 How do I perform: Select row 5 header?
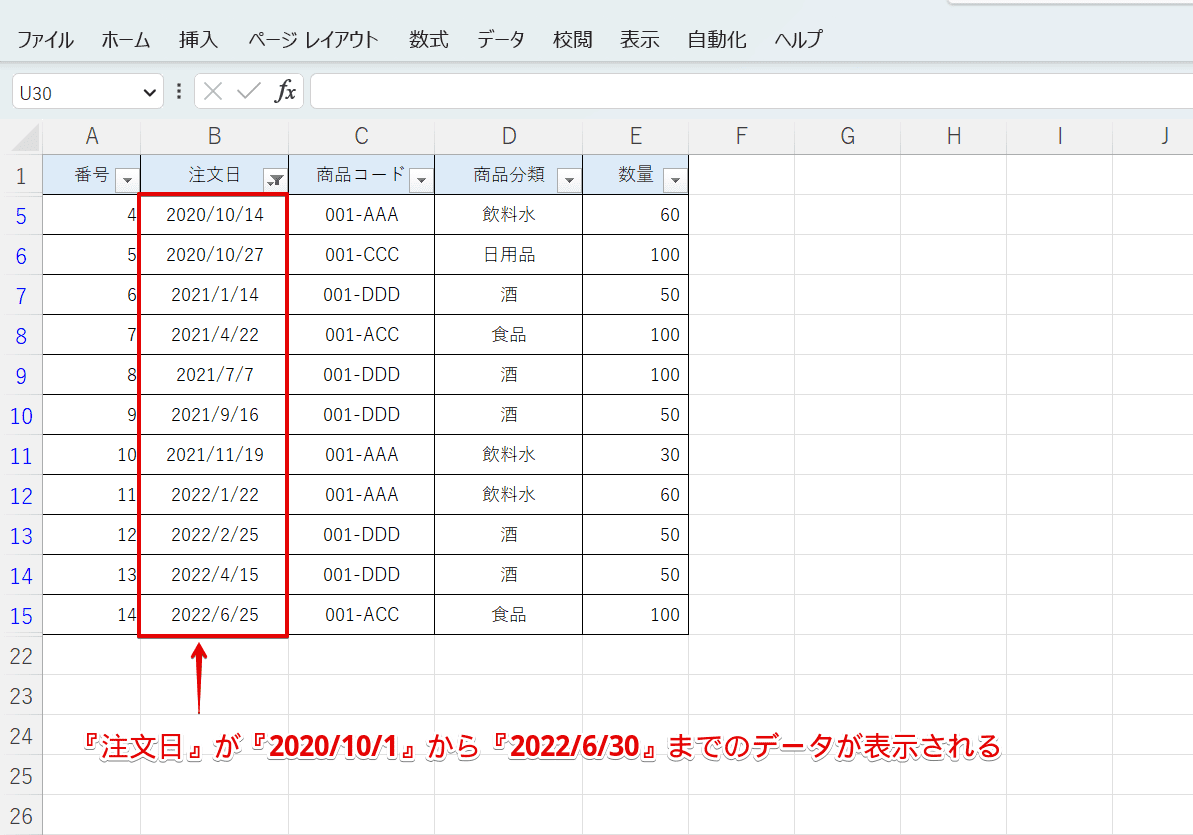coord(21,215)
